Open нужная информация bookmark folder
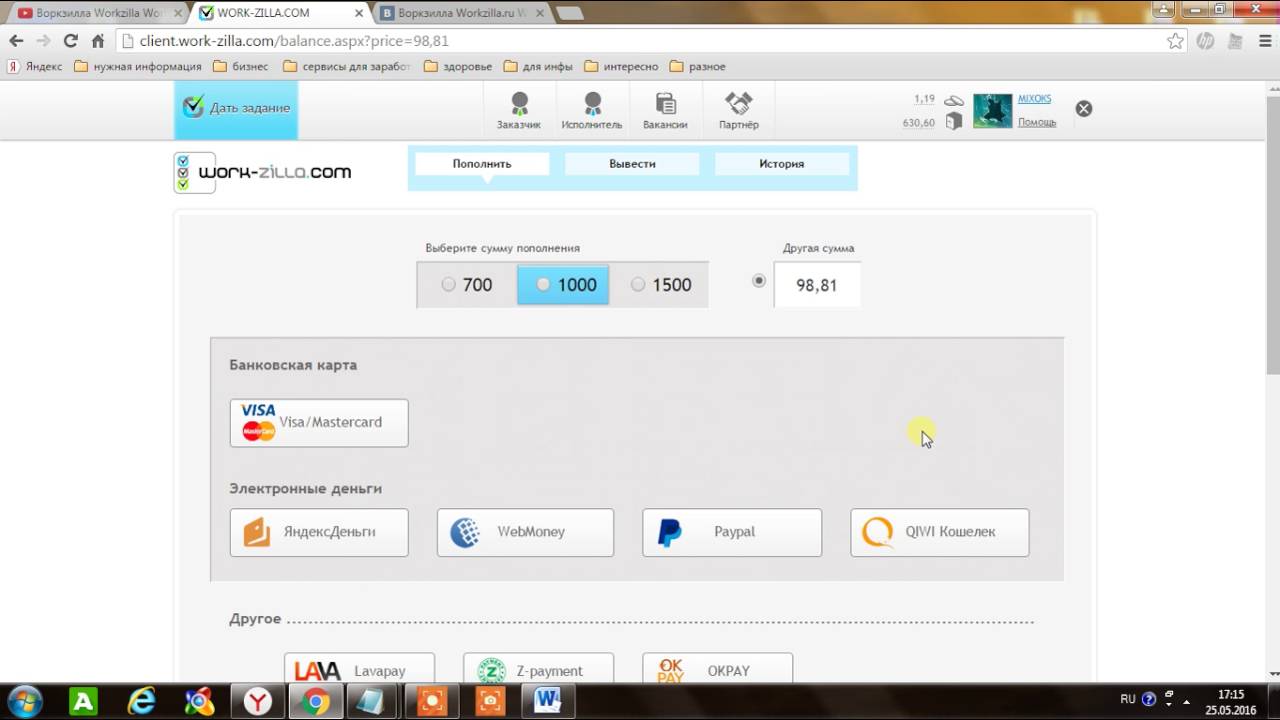 (137, 67)
